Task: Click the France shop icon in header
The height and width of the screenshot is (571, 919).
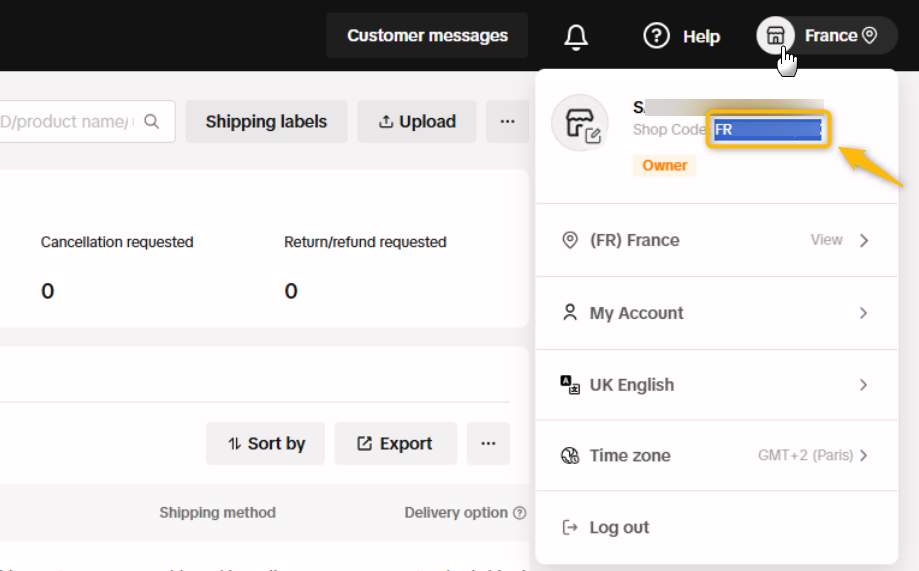Action: (x=775, y=36)
